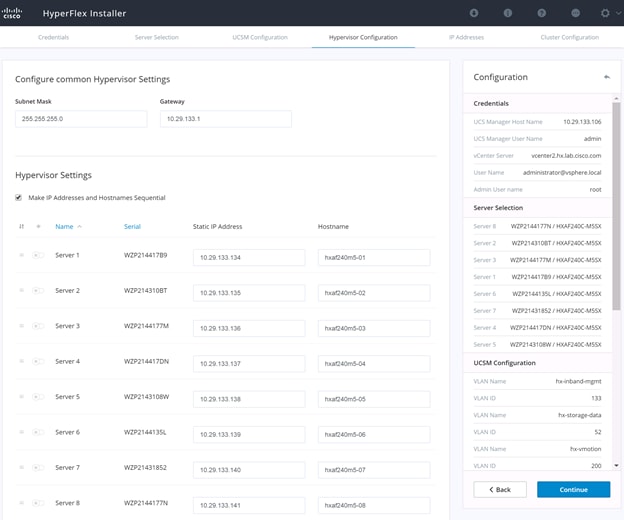The image size is (624, 520).
Task: Grab the drag handle of Server 4 row
Action: click(21, 361)
